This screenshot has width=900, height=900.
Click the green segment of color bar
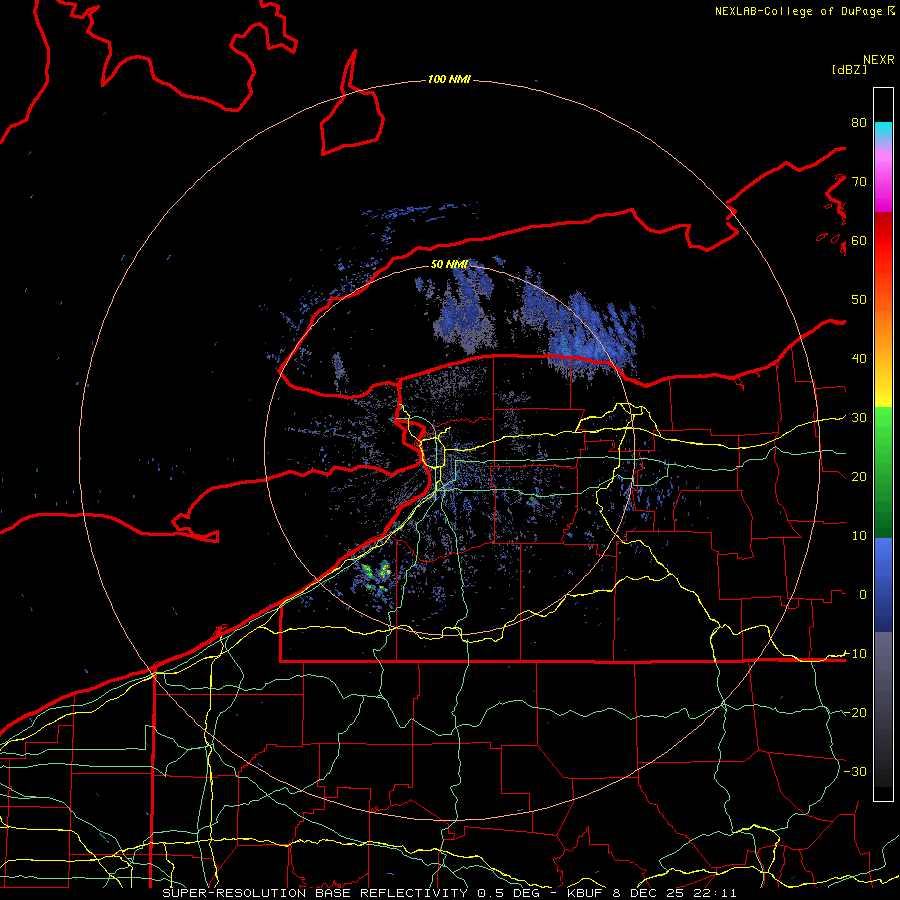pyautogui.click(x=883, y=472)
